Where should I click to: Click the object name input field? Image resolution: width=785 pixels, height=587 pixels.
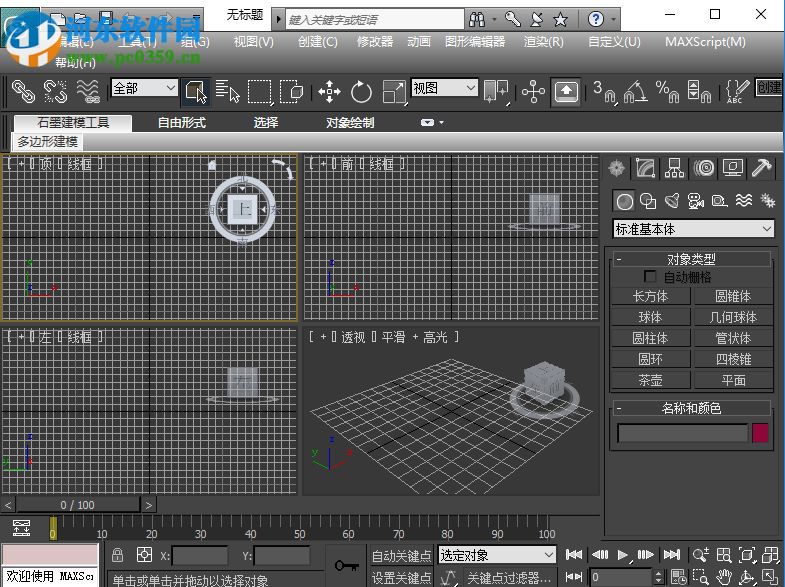point(682,433)
